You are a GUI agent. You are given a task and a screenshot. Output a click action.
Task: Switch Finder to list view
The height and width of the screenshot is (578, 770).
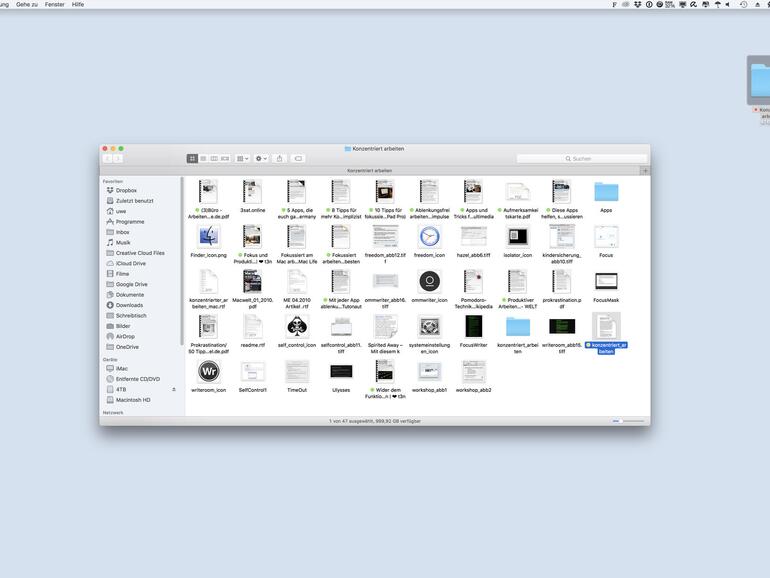coord(203,158)
